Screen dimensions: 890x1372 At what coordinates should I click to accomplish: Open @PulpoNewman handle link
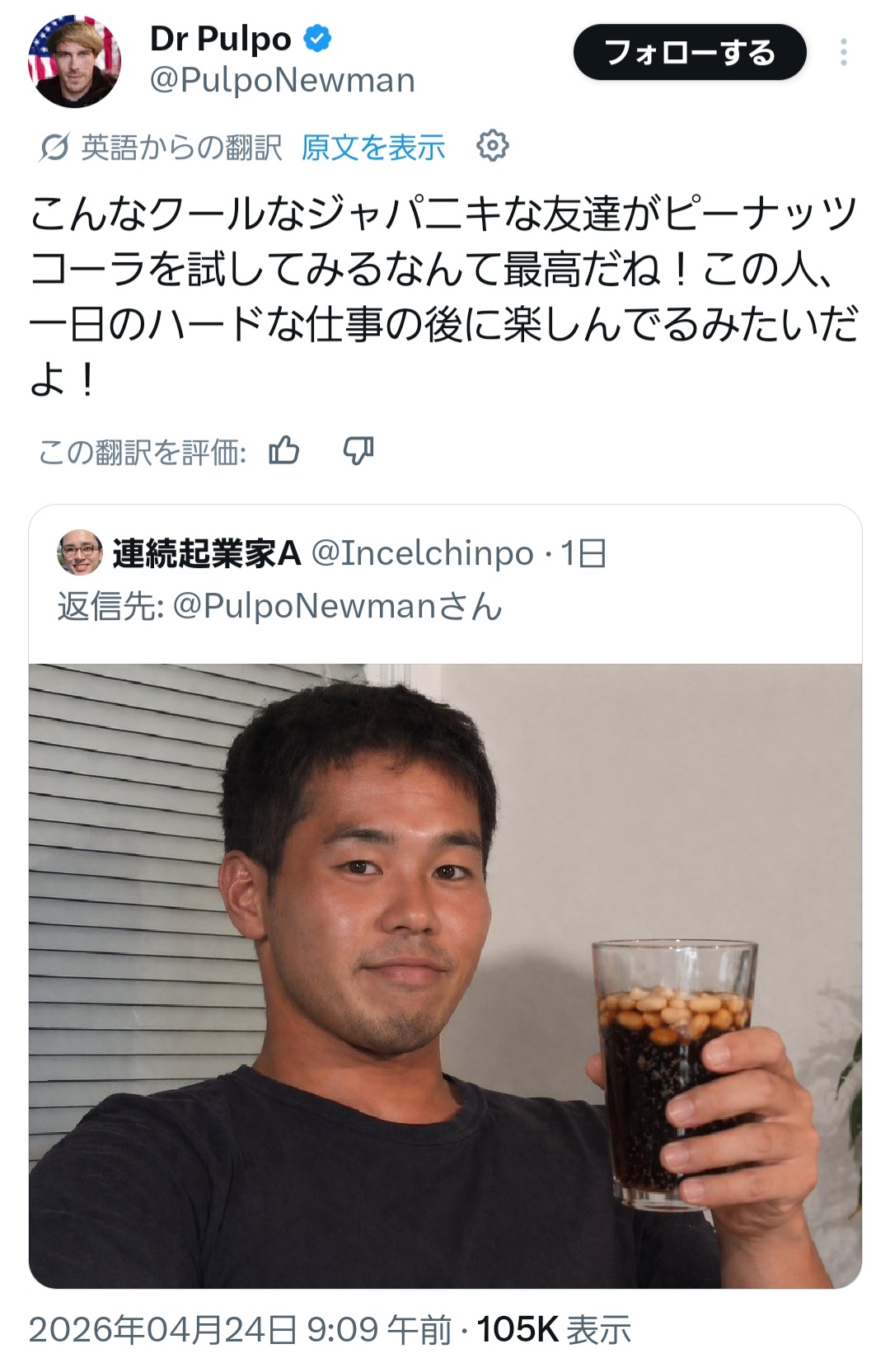click(282, 81)
